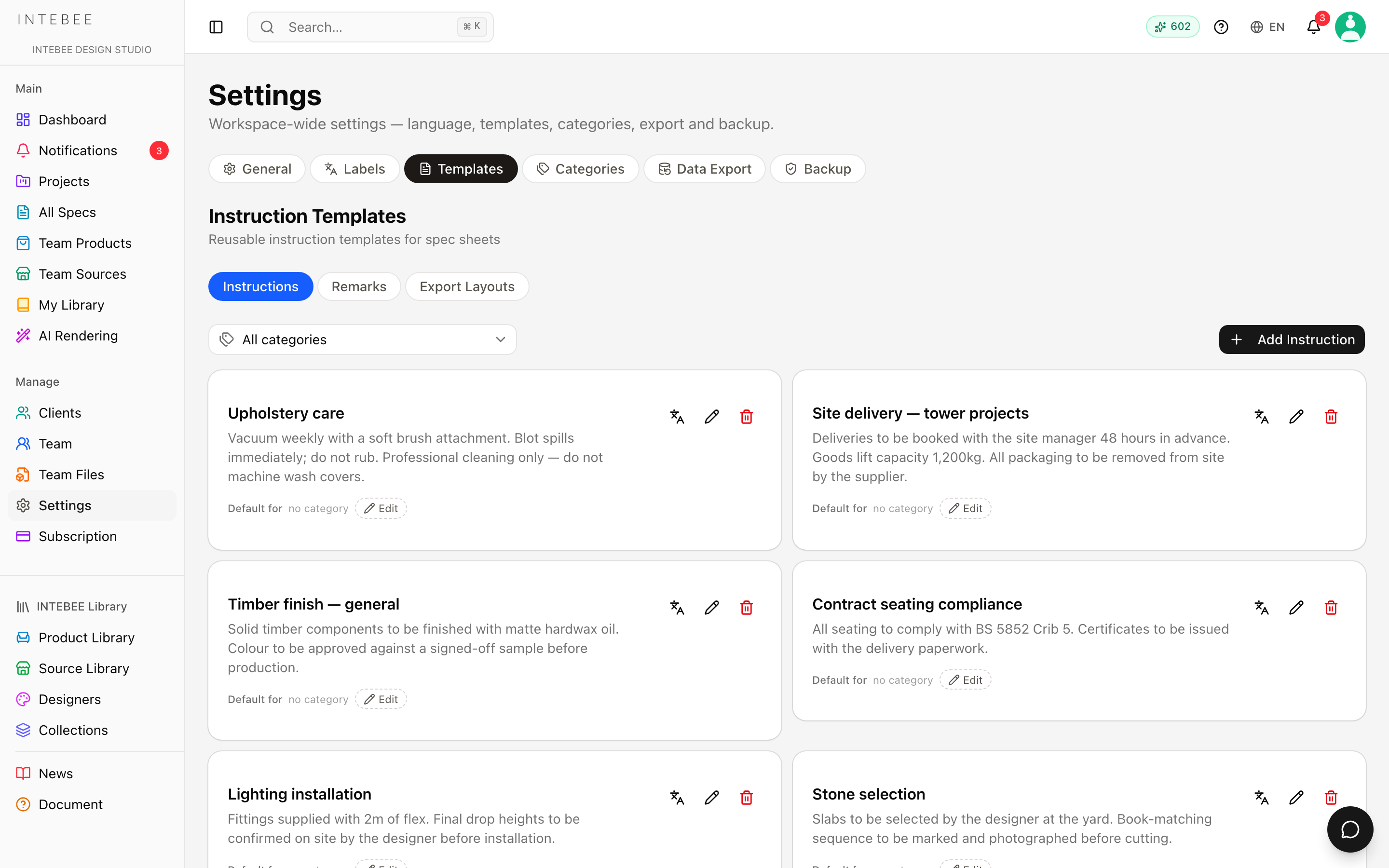Delete Site delivery — tower projects template
Image resolution: width=1389 pixels, height=868 pixels.
point(1331,416)
